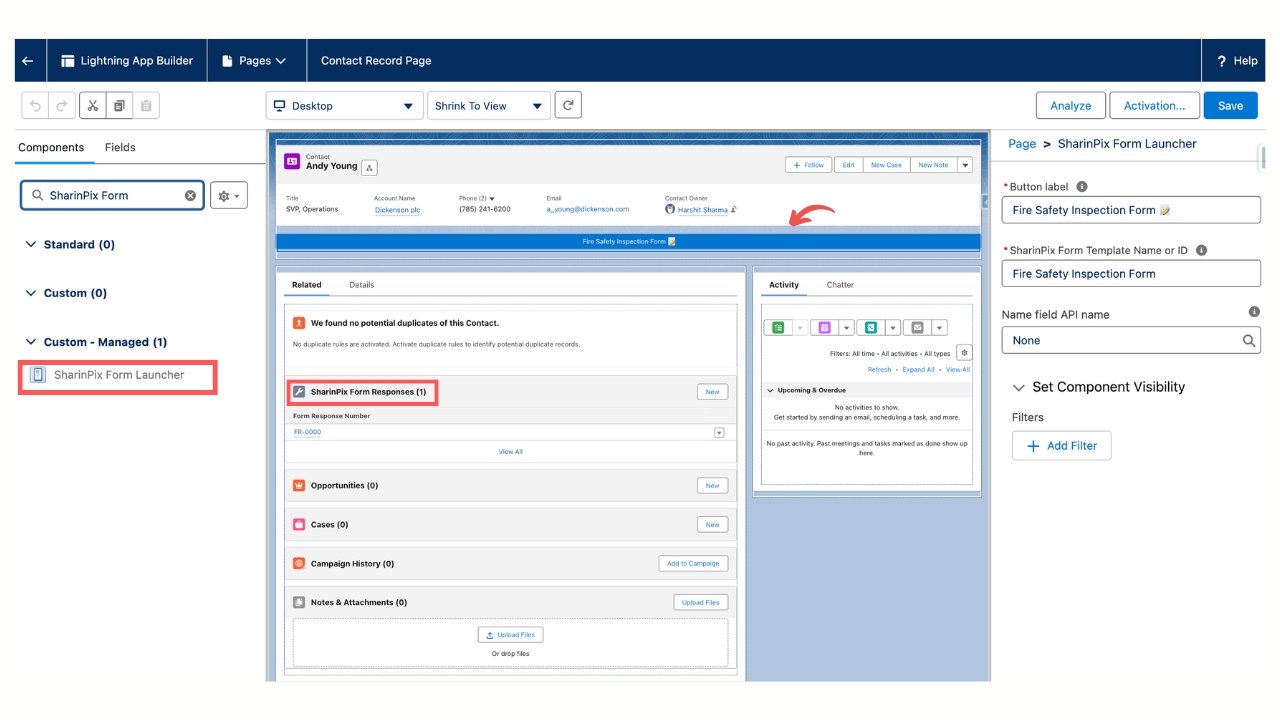Refresh the canvas preview with the reload icon

(568, 105)
